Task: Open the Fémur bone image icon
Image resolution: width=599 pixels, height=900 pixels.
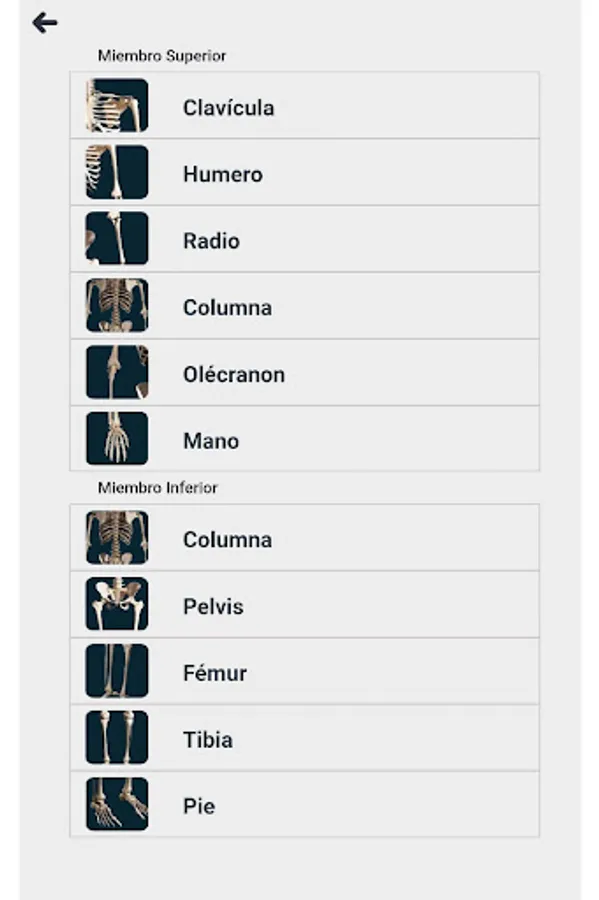Action: click(117, 670)
